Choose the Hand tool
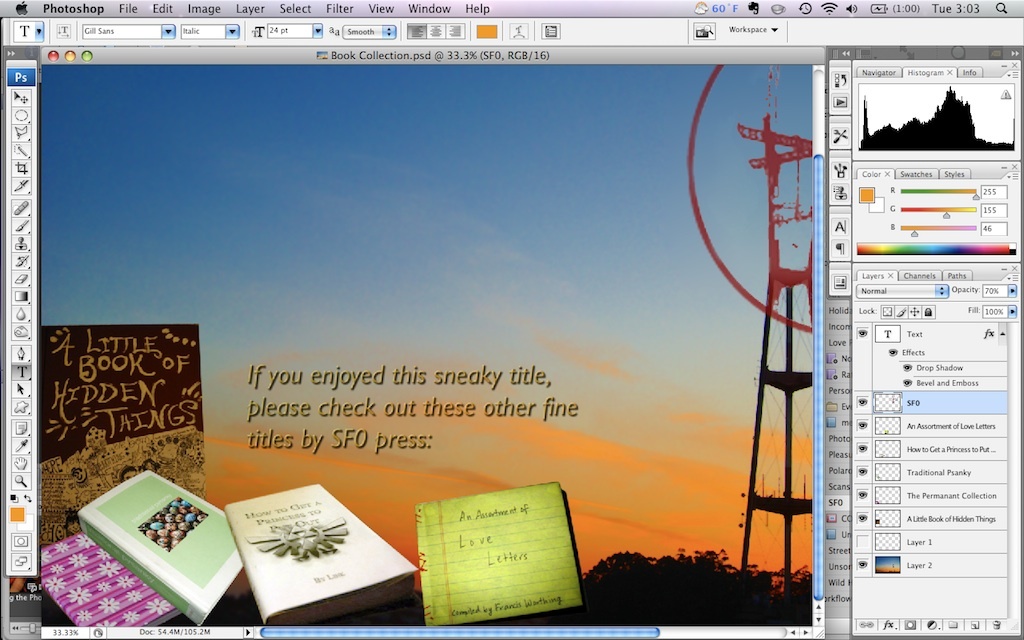This screenshot has width=1024, height=640. 21,463
